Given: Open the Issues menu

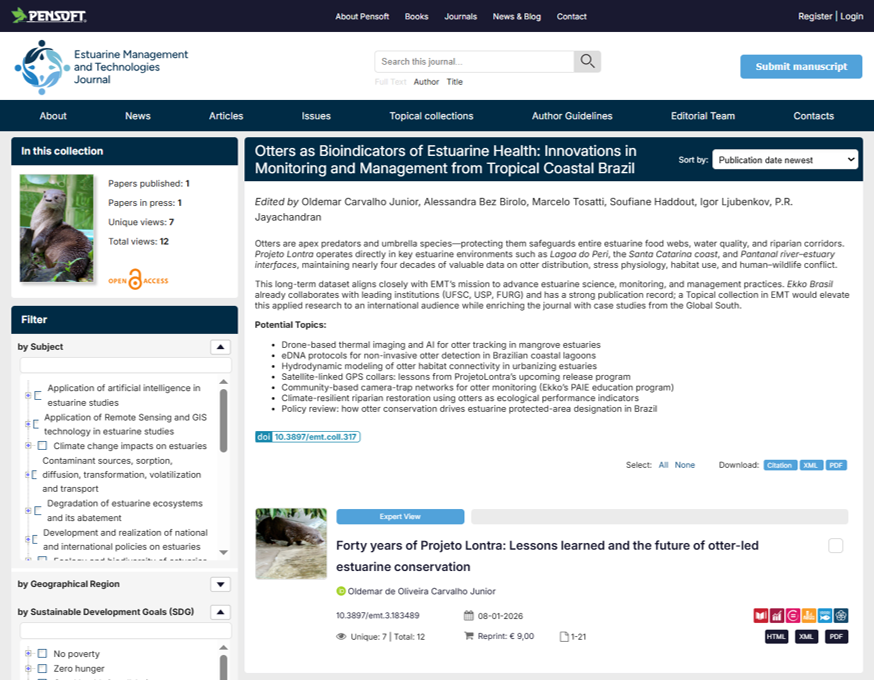Looking at the screenshot, I should pos(316,116).
